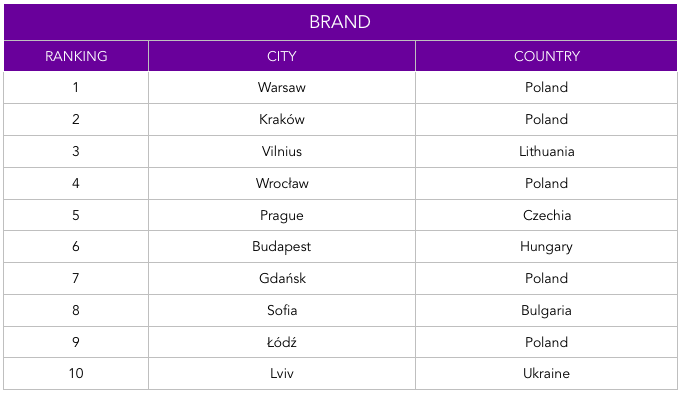Click the Budapest city cell
Screen dimensions: 681x394
[x=281, y=247]
